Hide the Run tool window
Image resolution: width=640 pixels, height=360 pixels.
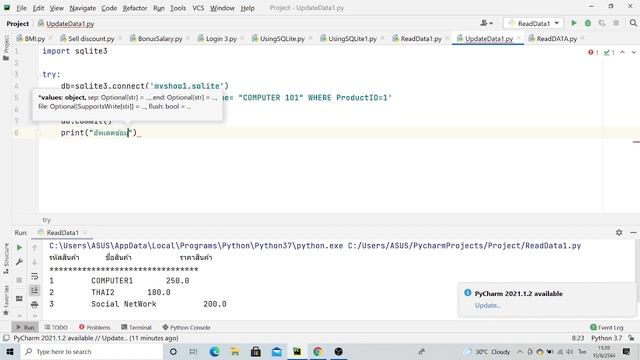633,232
